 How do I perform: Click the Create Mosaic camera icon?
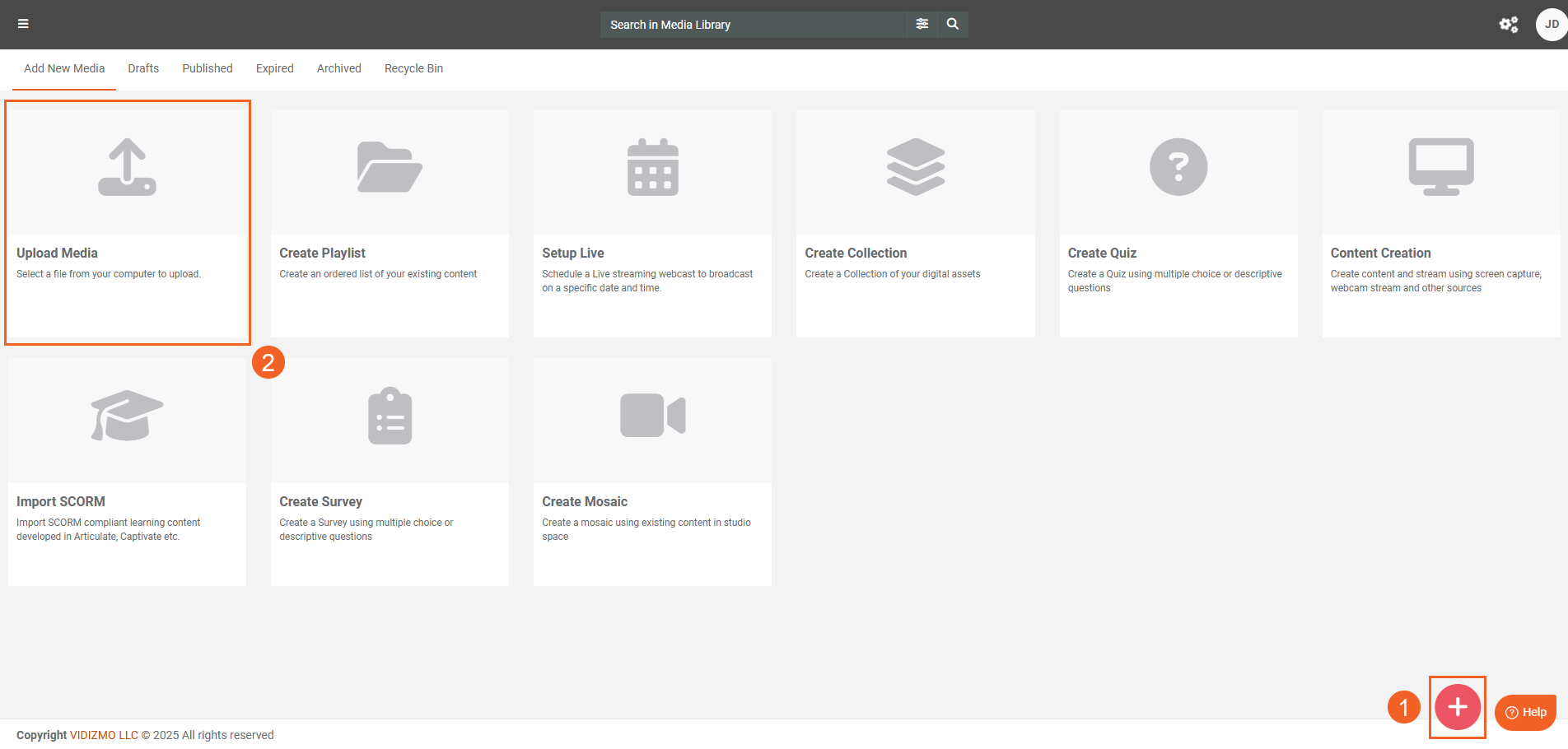(652, 416)
